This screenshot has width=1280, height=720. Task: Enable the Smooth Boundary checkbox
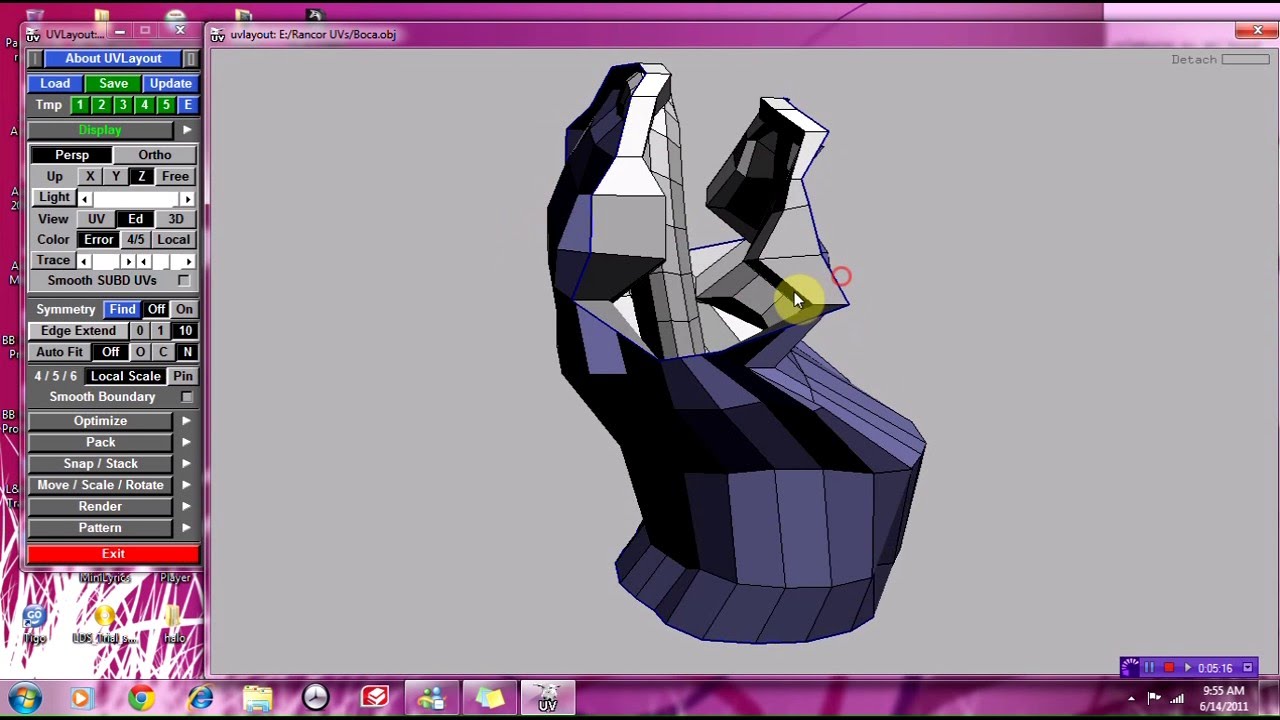coord(186,397)
